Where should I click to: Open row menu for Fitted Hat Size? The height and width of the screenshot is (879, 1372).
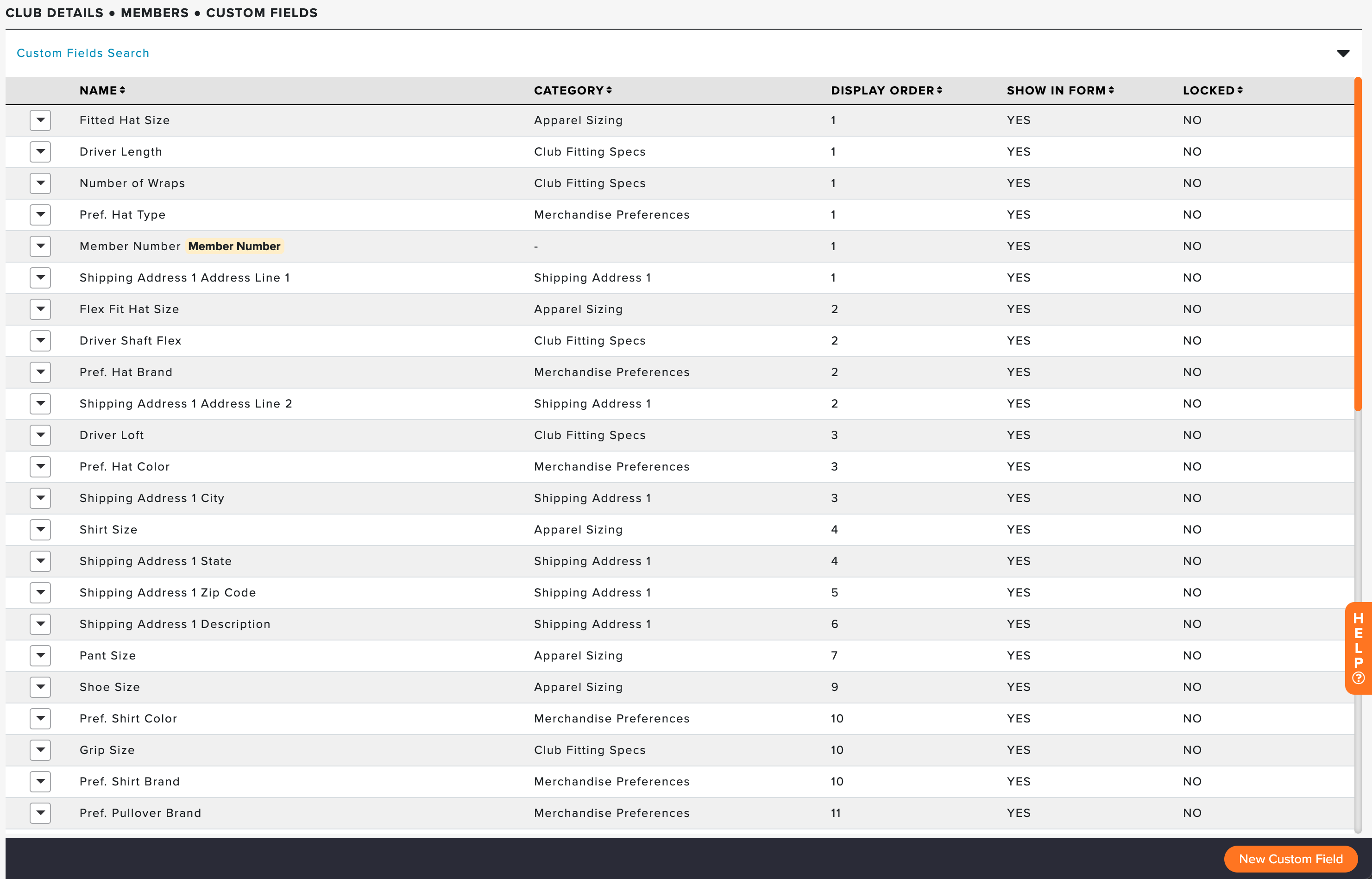coord(40,120)
